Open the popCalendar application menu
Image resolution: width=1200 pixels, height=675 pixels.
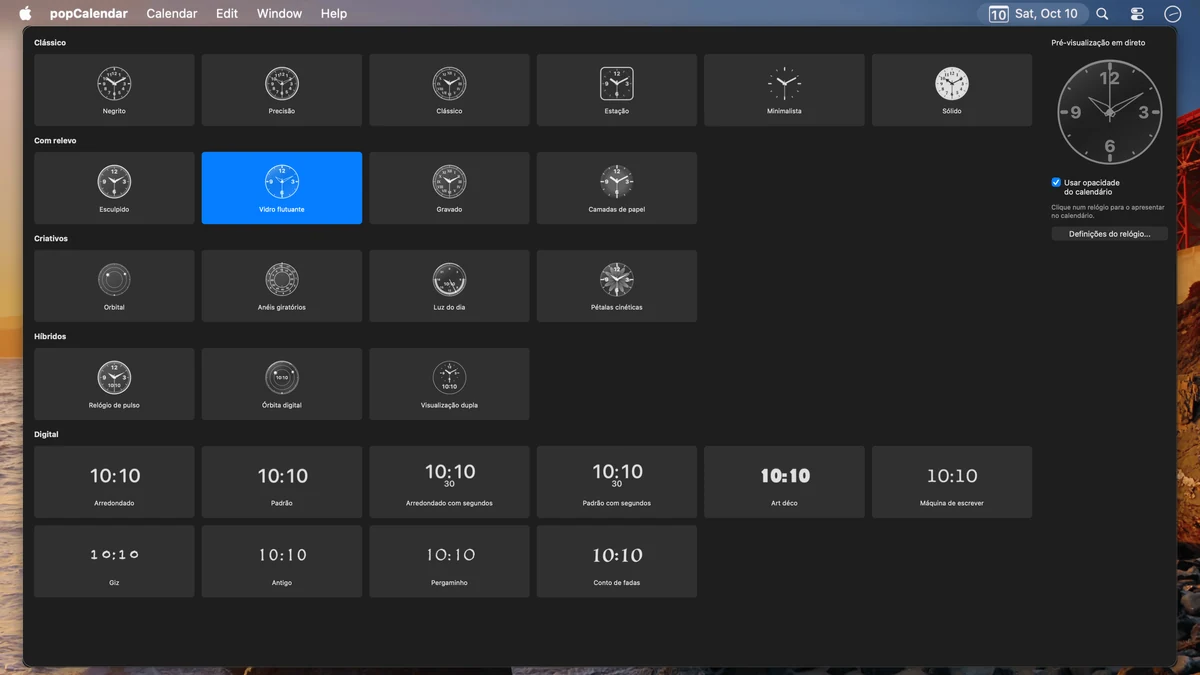(89, 14)
